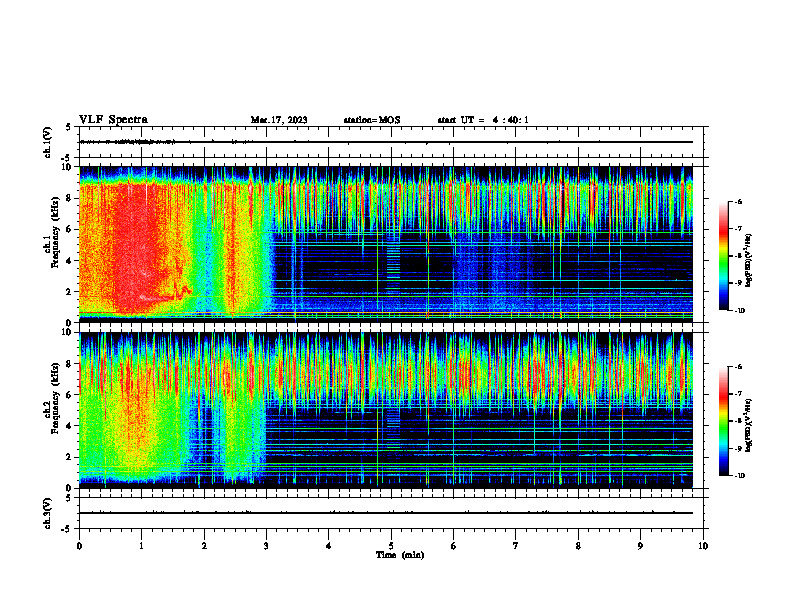Click the "VLF Spectra" plot title

coord(113,120)
